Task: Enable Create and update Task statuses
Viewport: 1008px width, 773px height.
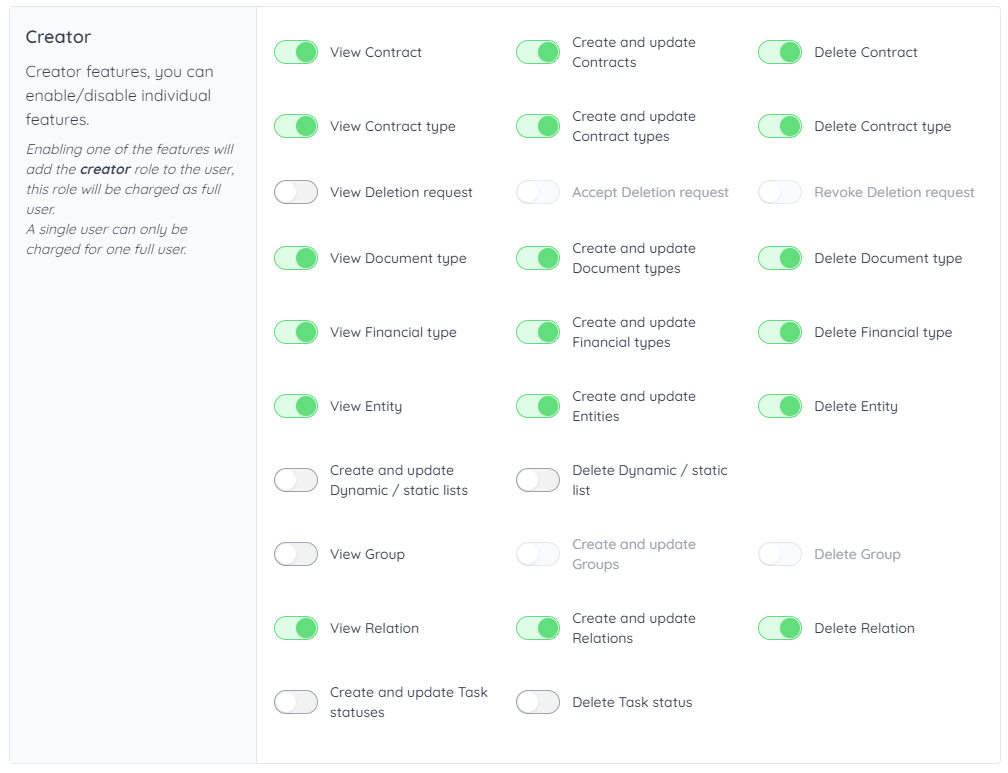Action: (x=296, y=702)
